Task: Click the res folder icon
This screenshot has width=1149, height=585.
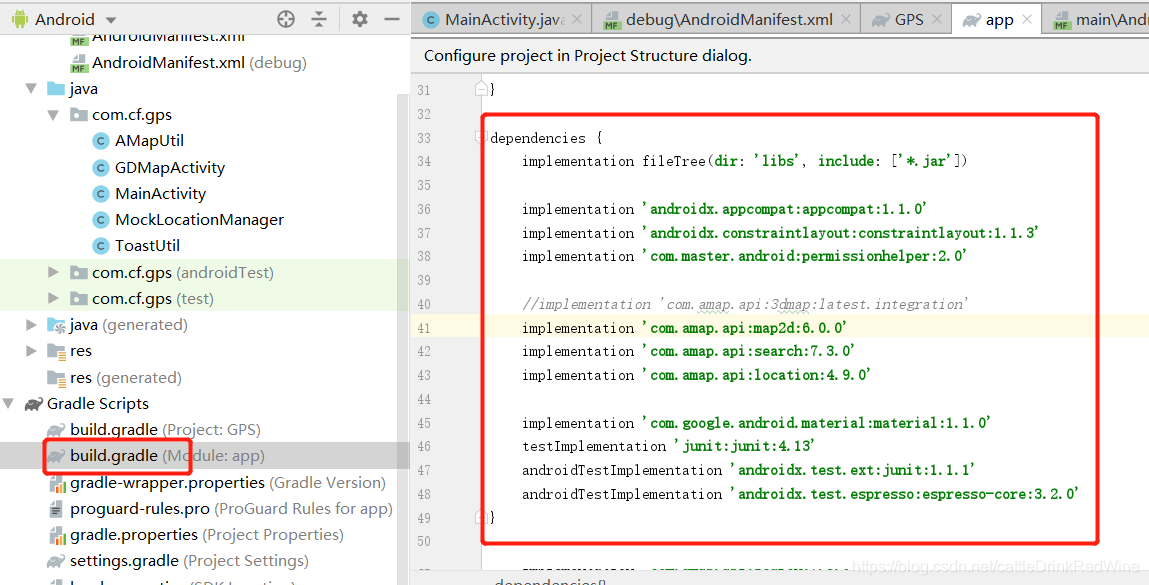Action: click(x=56, y=351)
